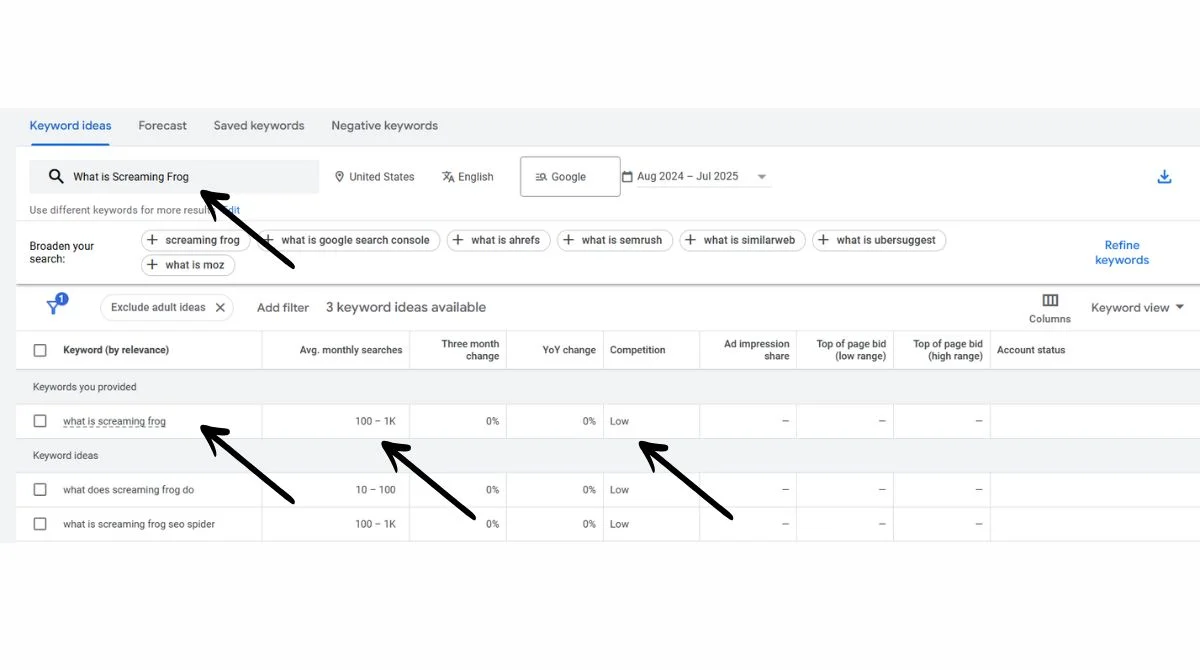Open the Columns icon
The image size is (1200, 670).
point(1050,300)
